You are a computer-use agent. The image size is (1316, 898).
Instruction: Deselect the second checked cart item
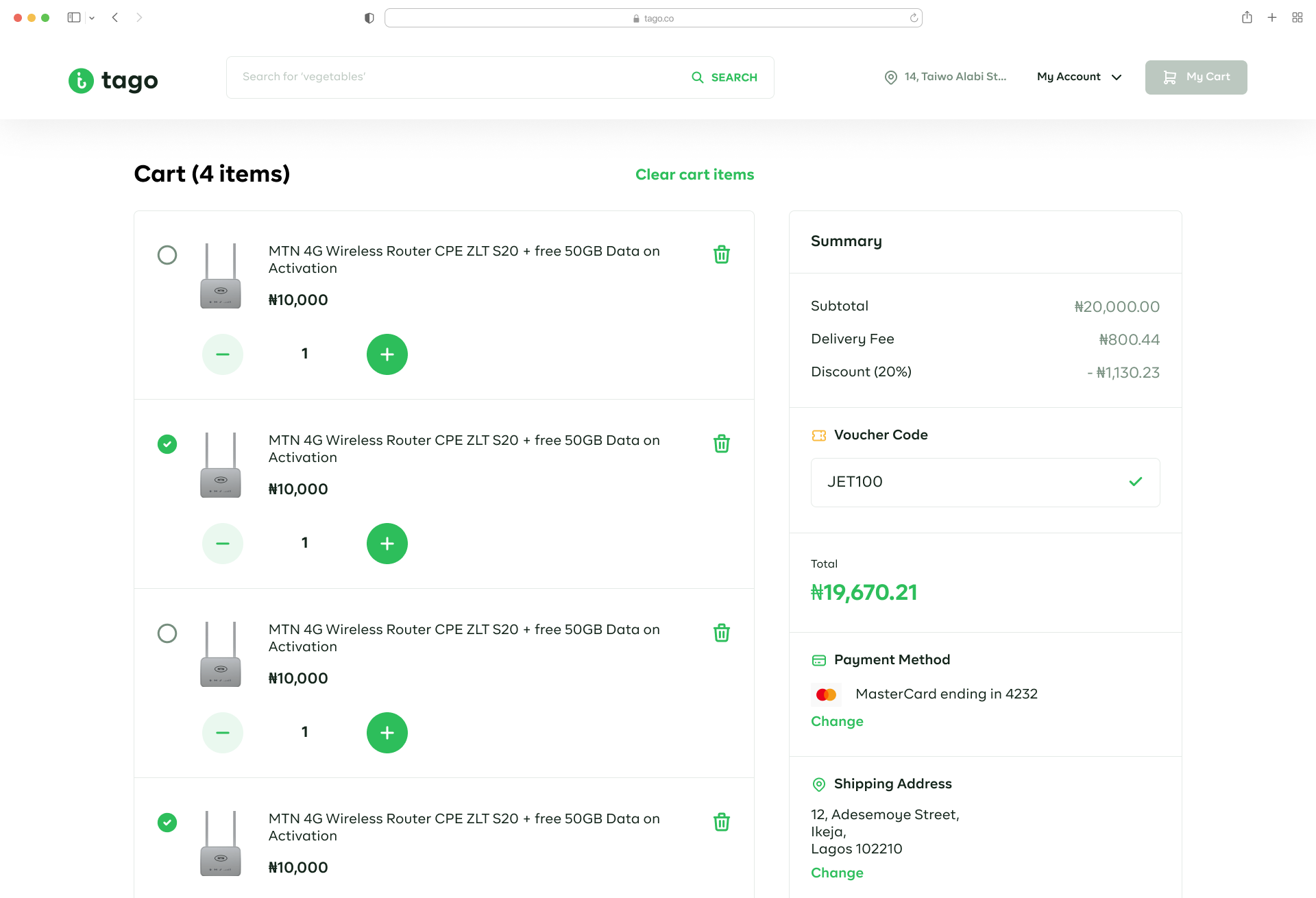[x=167, y=444]
